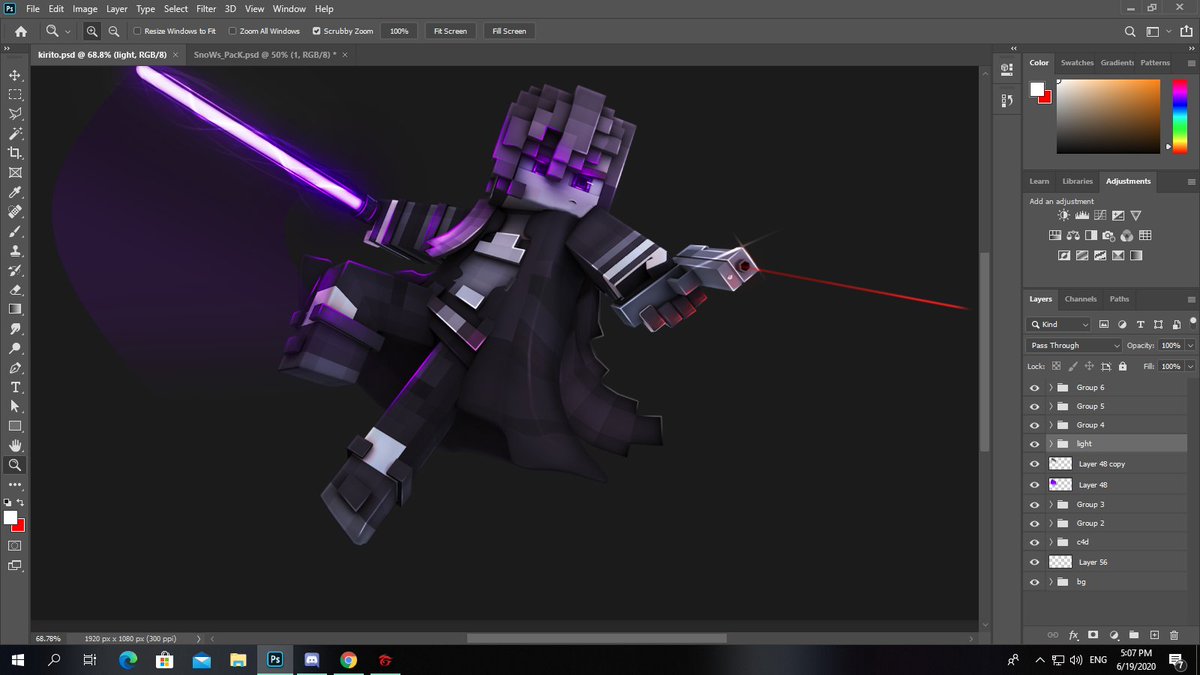Select the Dodge tool
The image size is (1200, 675).
(x=15, y=348)
